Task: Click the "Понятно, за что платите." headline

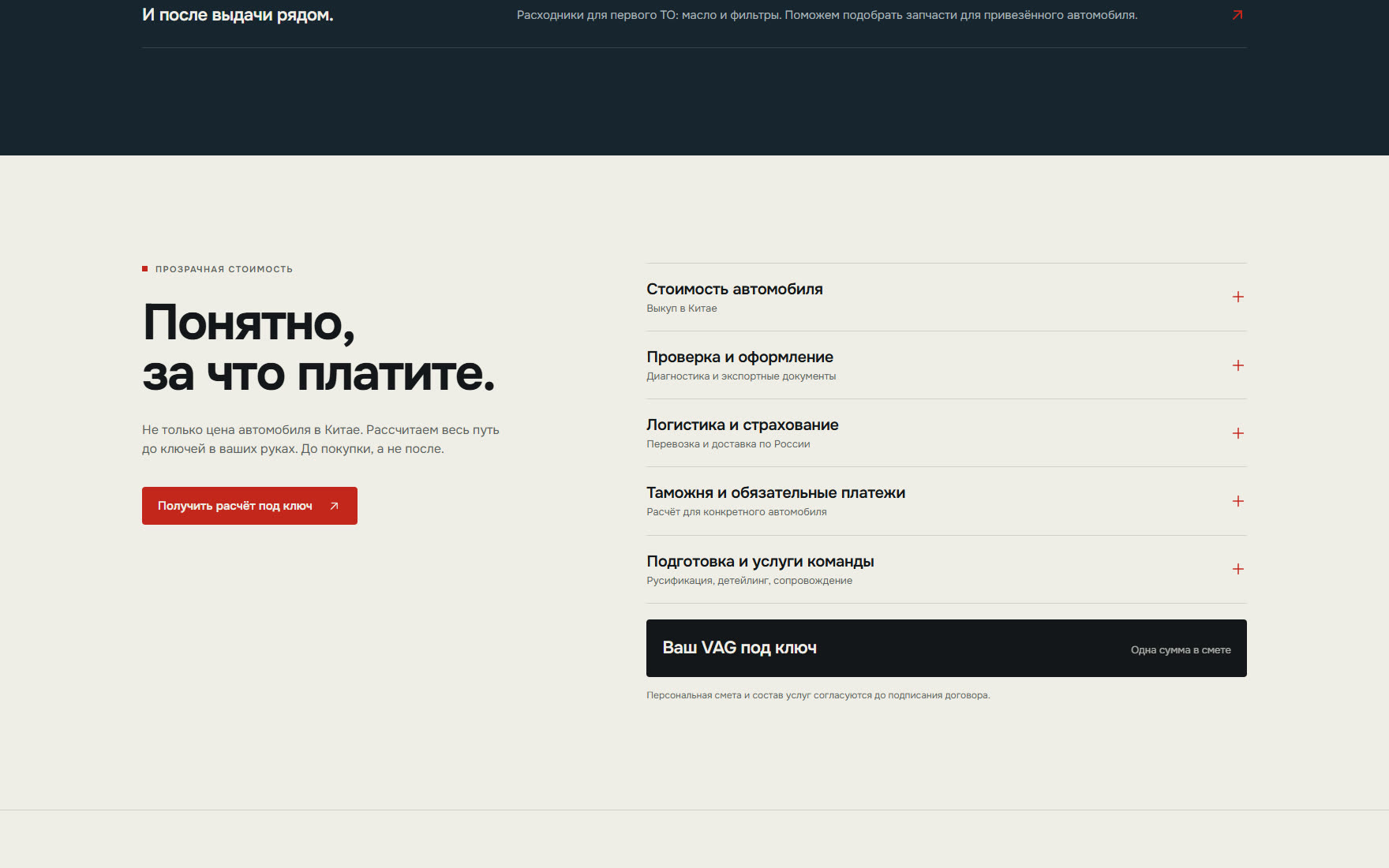Action: pos(319,348)
